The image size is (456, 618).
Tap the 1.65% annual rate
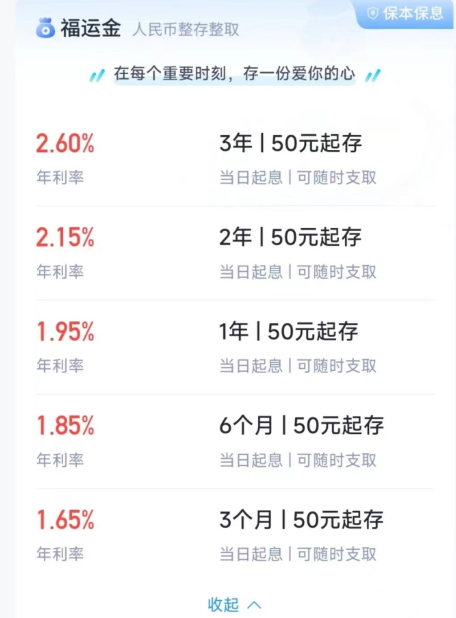pos(65,520)
